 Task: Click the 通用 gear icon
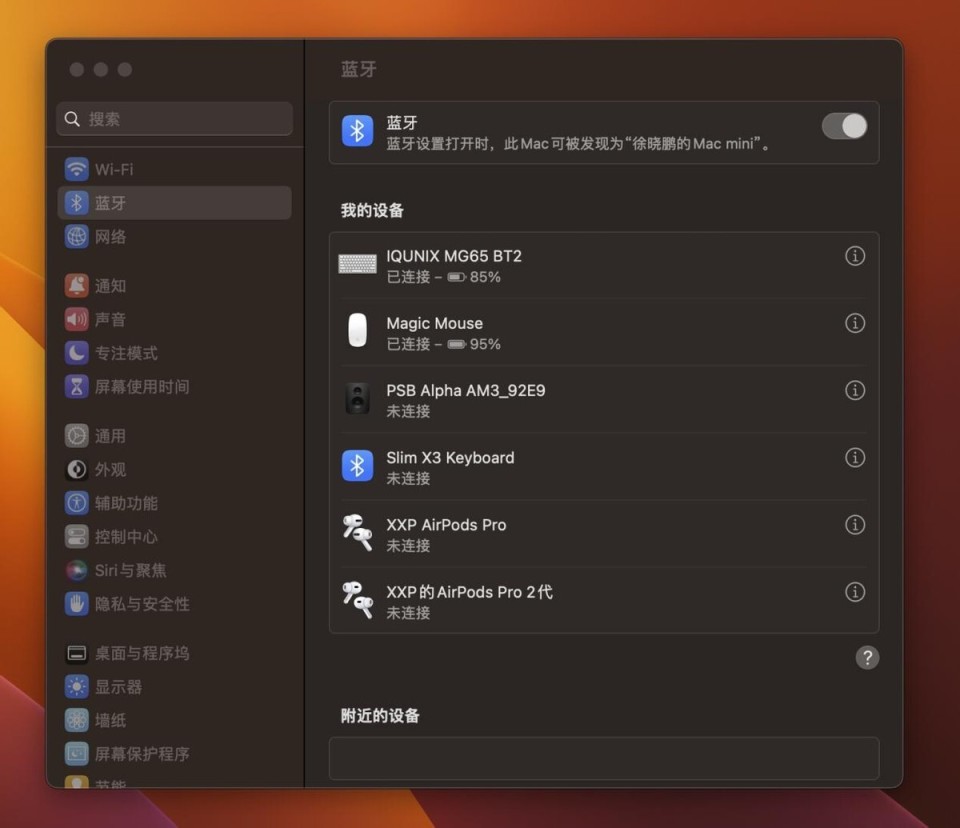click(77, 435)
